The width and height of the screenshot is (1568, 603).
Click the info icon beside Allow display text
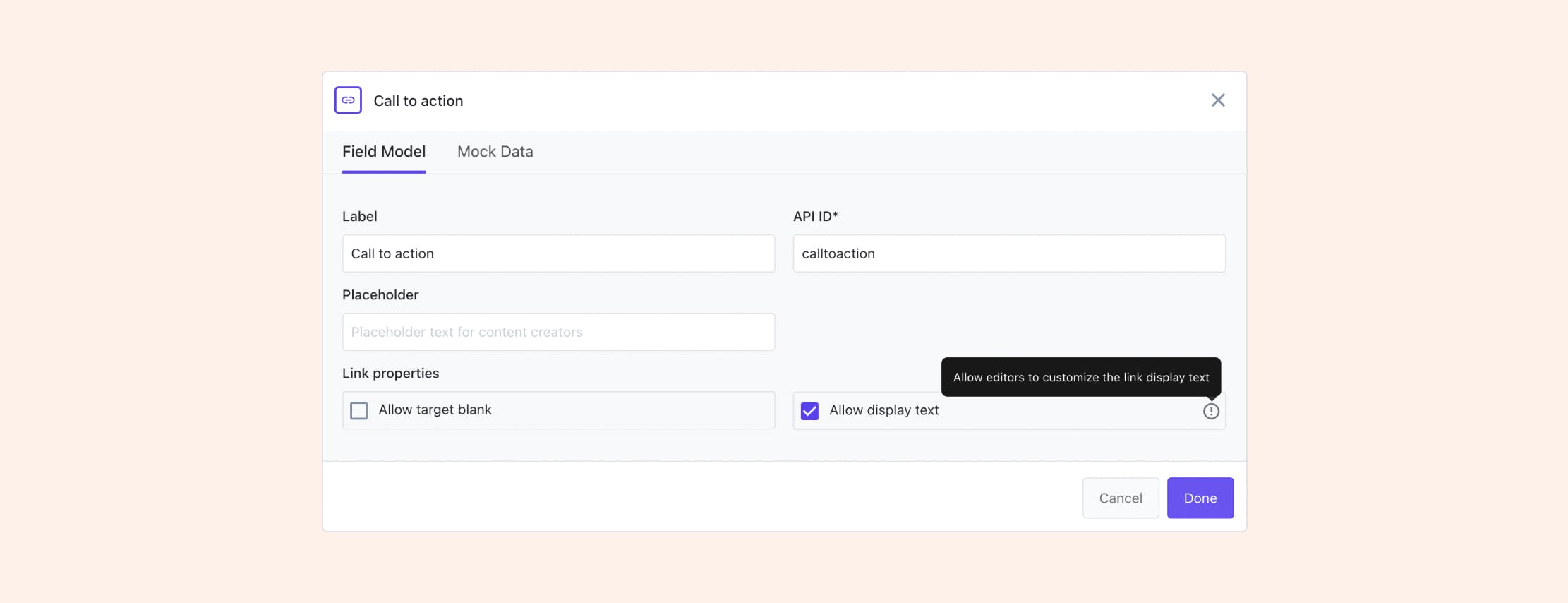(1211, 411)
